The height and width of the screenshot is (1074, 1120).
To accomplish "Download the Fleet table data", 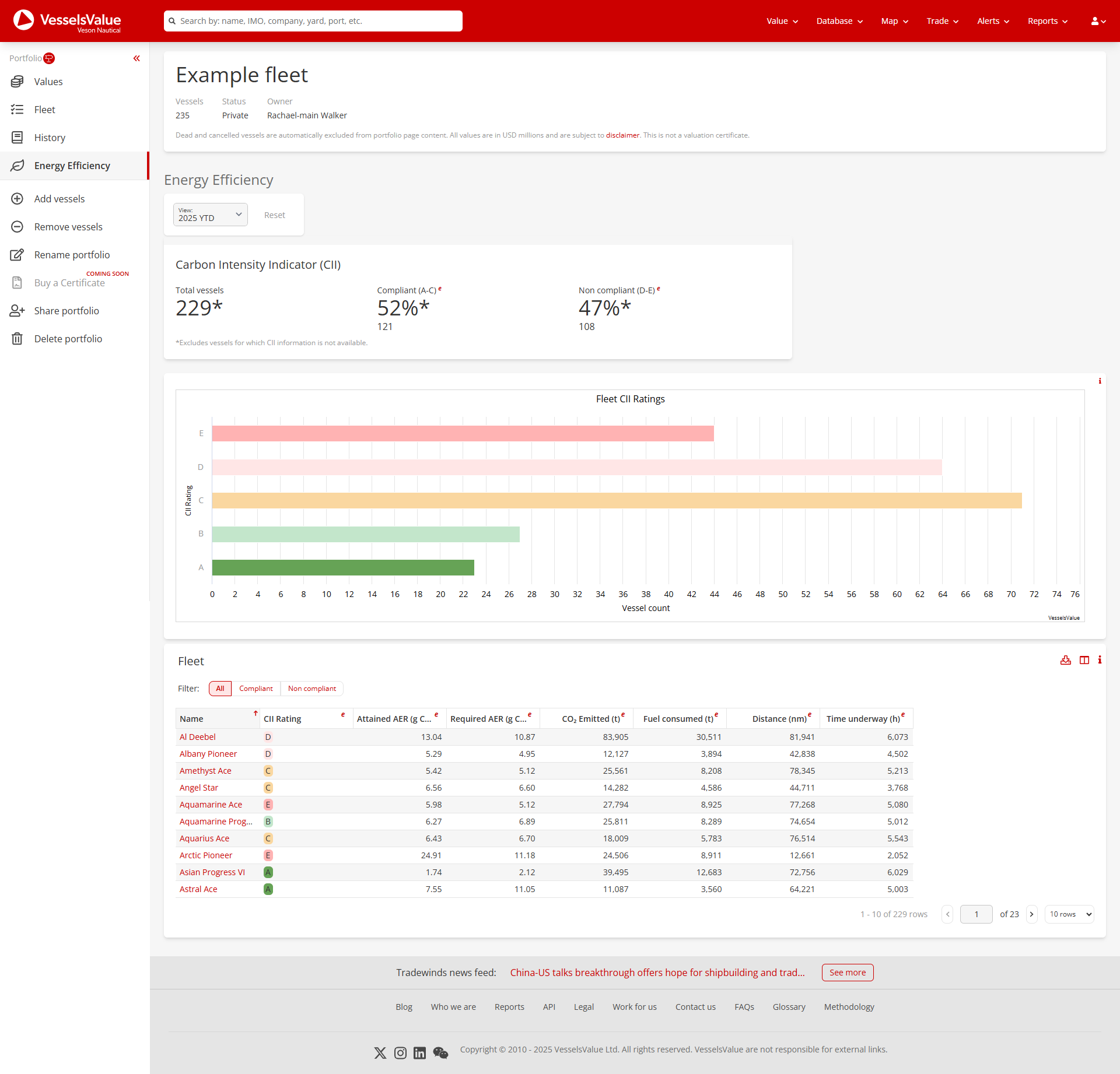I will tap(1066, 660).
